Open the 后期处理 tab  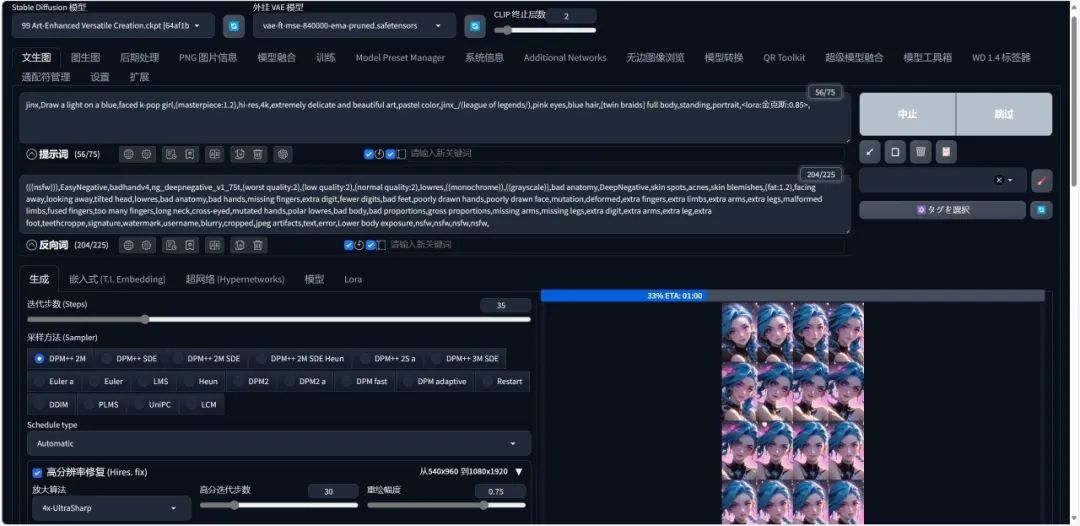[x=139, y=58]
